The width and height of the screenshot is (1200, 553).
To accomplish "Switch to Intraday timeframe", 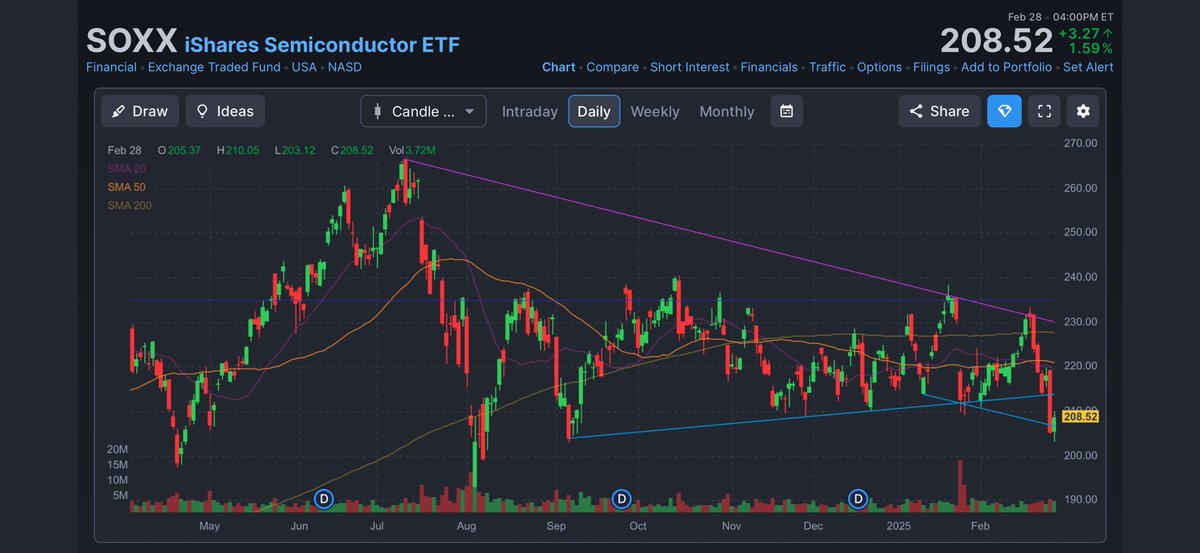I will pyautogui.click(x=529, y=111).
